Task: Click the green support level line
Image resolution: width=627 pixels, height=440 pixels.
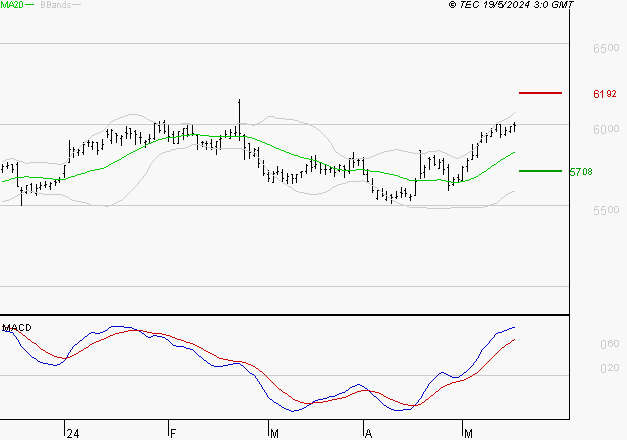Action: (x=540, y=171)
